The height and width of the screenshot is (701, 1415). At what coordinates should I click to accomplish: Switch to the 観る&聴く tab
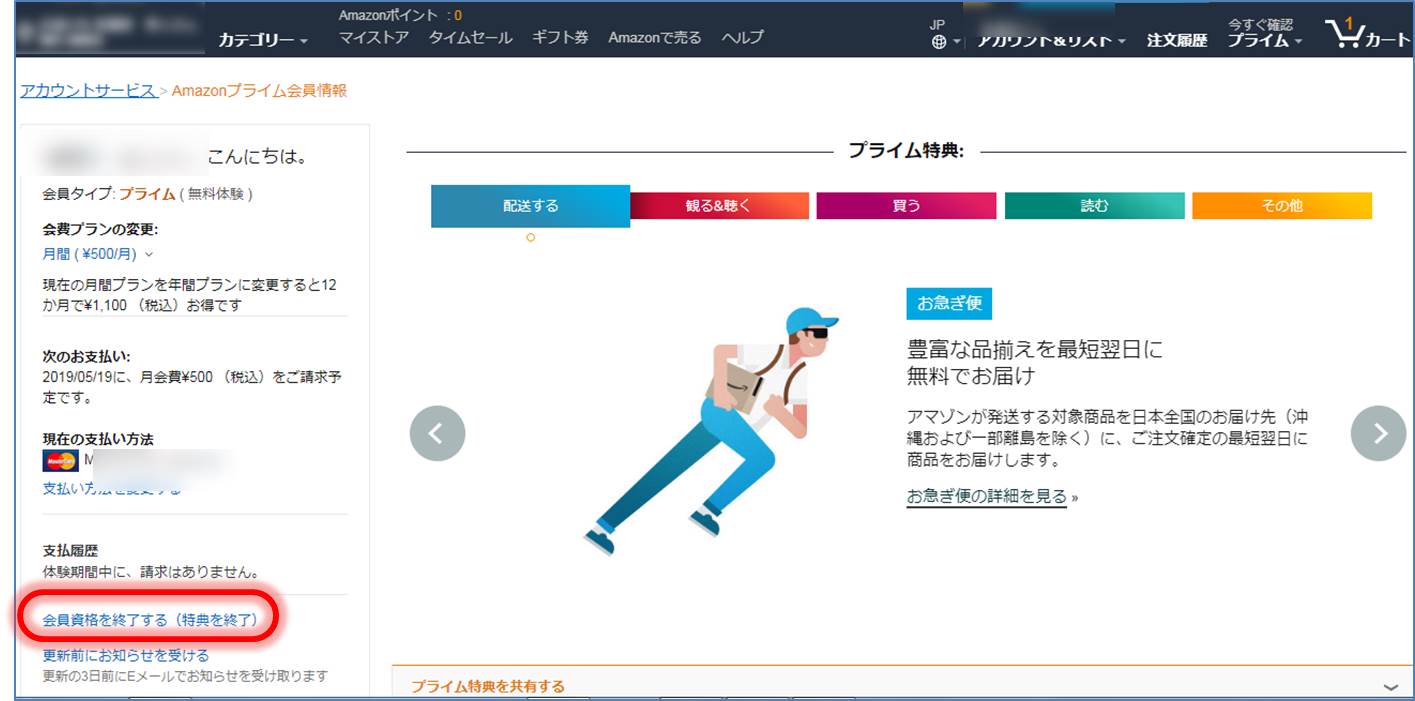click(x=718, y=206)
